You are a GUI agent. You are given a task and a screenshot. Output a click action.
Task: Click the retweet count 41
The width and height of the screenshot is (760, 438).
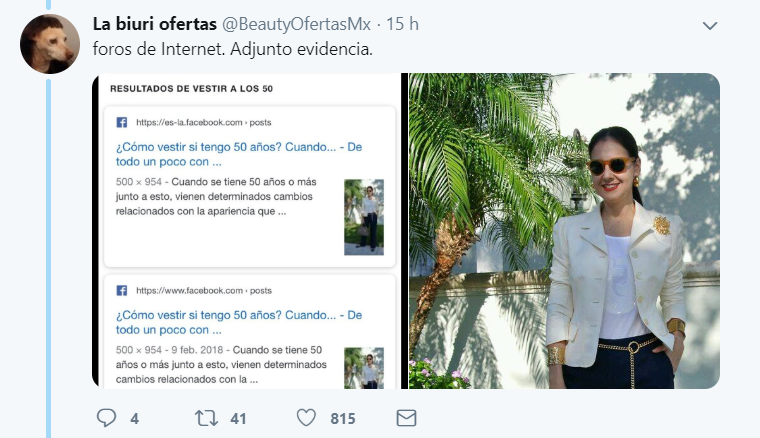pos(238,419)
